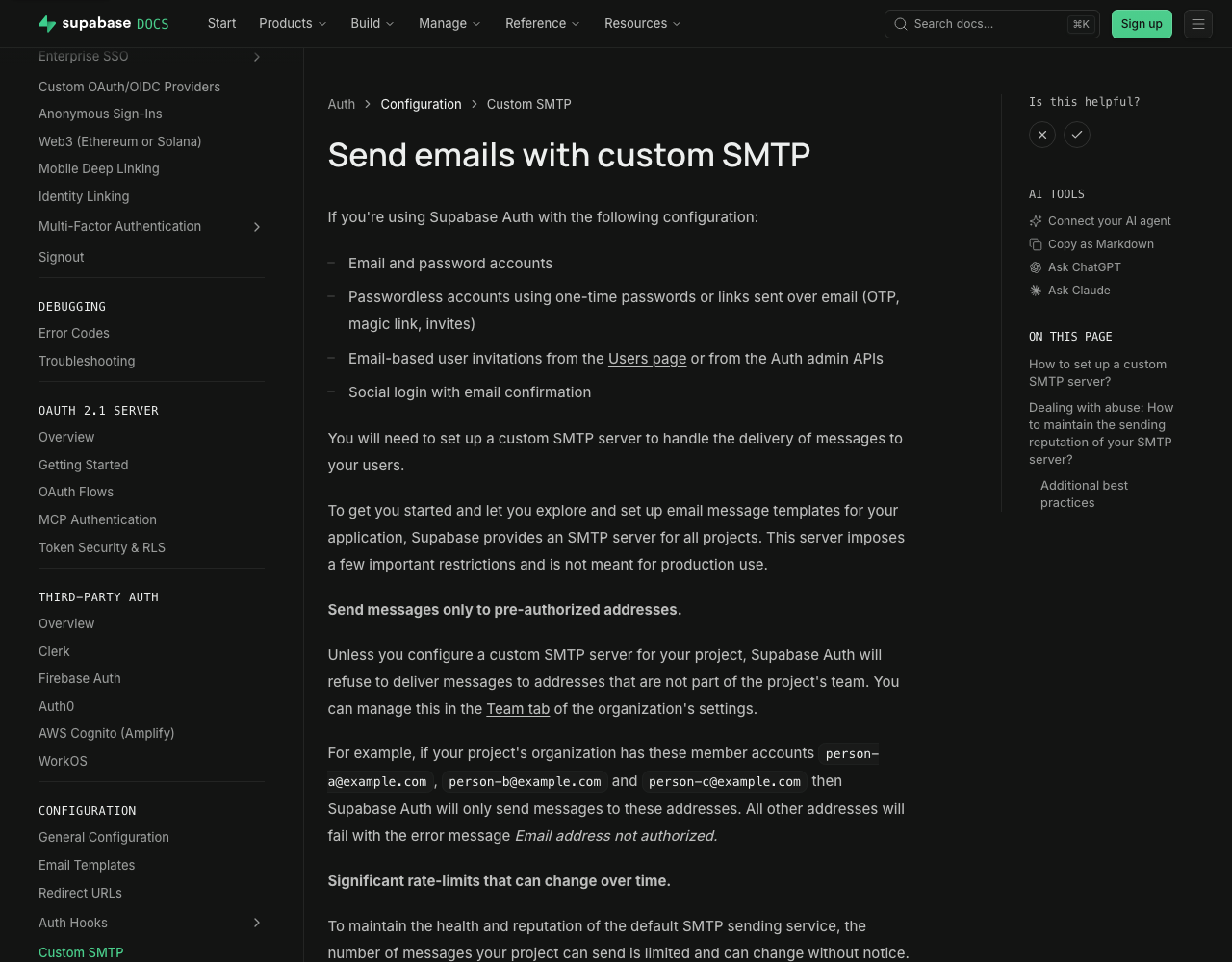Jump to Additional best practices section
Viewport: 1232px width, 962px height.
click(1084, 494)
